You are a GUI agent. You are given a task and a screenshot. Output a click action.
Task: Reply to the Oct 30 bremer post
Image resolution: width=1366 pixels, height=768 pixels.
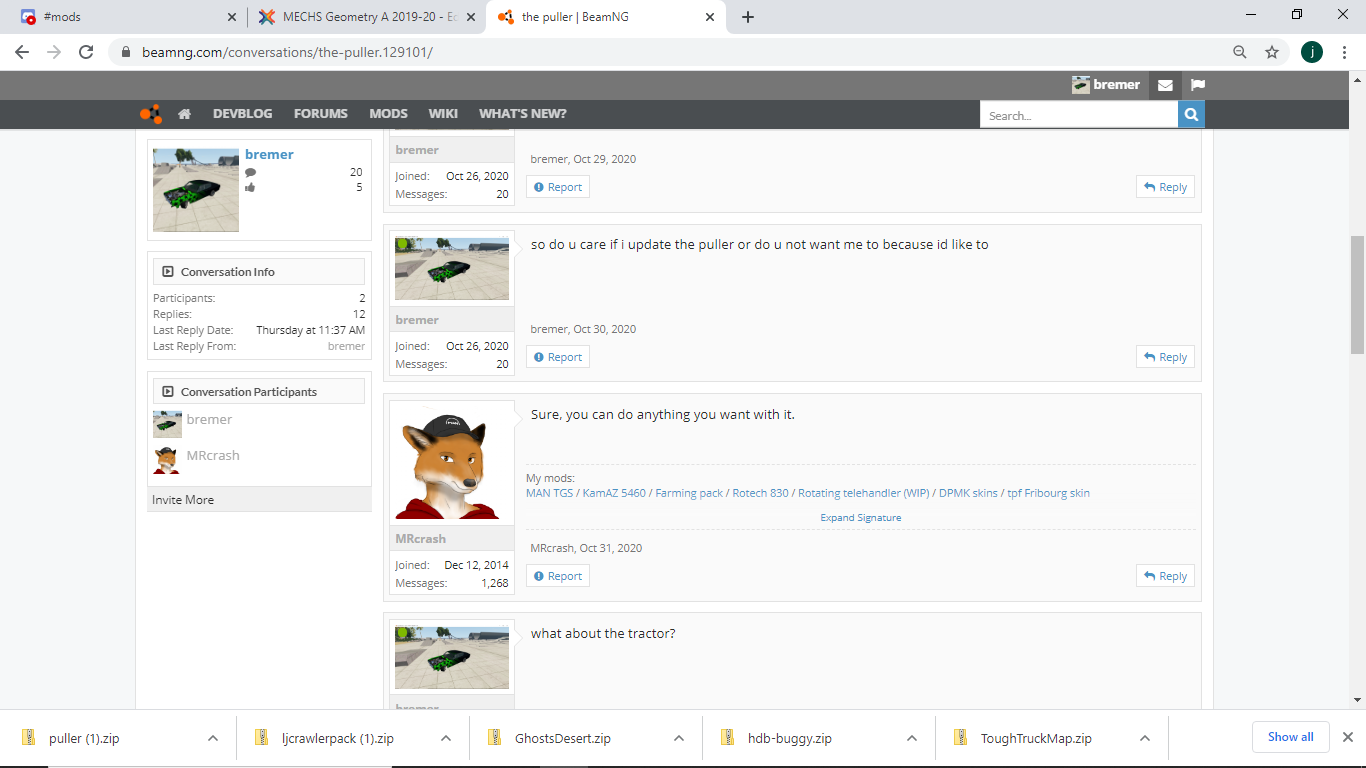pyautogui.click(x=1165, y=357)
